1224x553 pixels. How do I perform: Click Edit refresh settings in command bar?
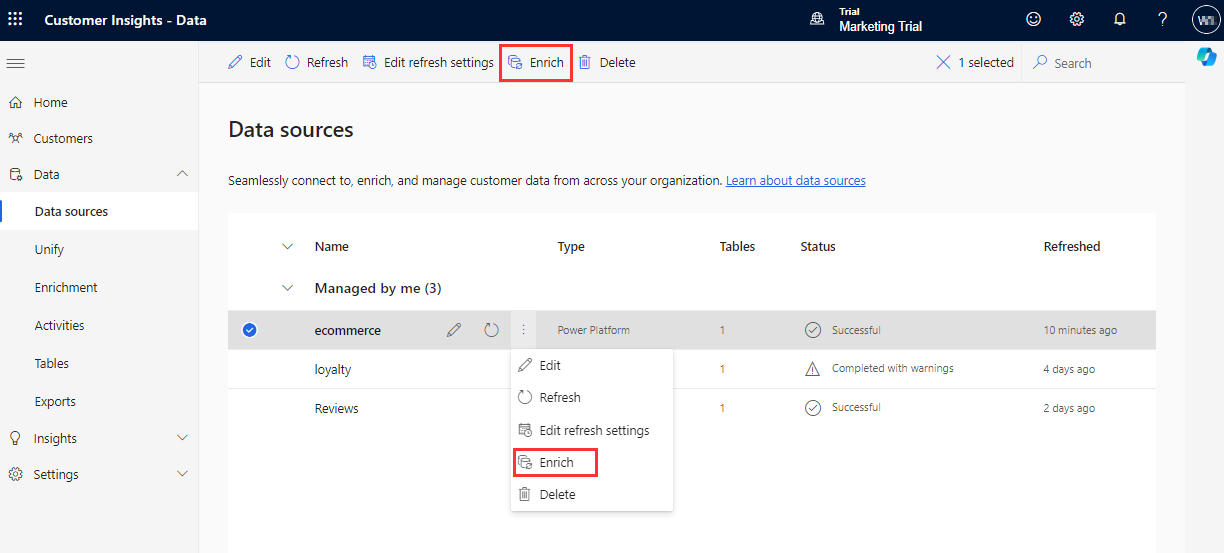point(428,62)
